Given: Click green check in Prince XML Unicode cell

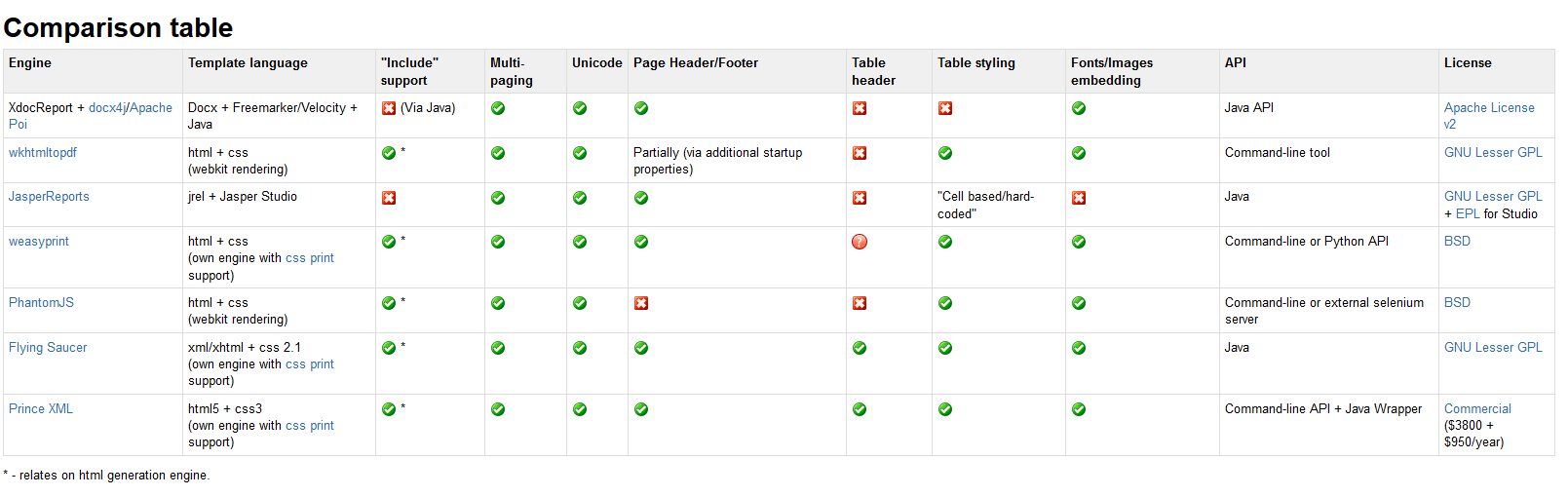Looking at the screenshot, I should click(580, 409).
